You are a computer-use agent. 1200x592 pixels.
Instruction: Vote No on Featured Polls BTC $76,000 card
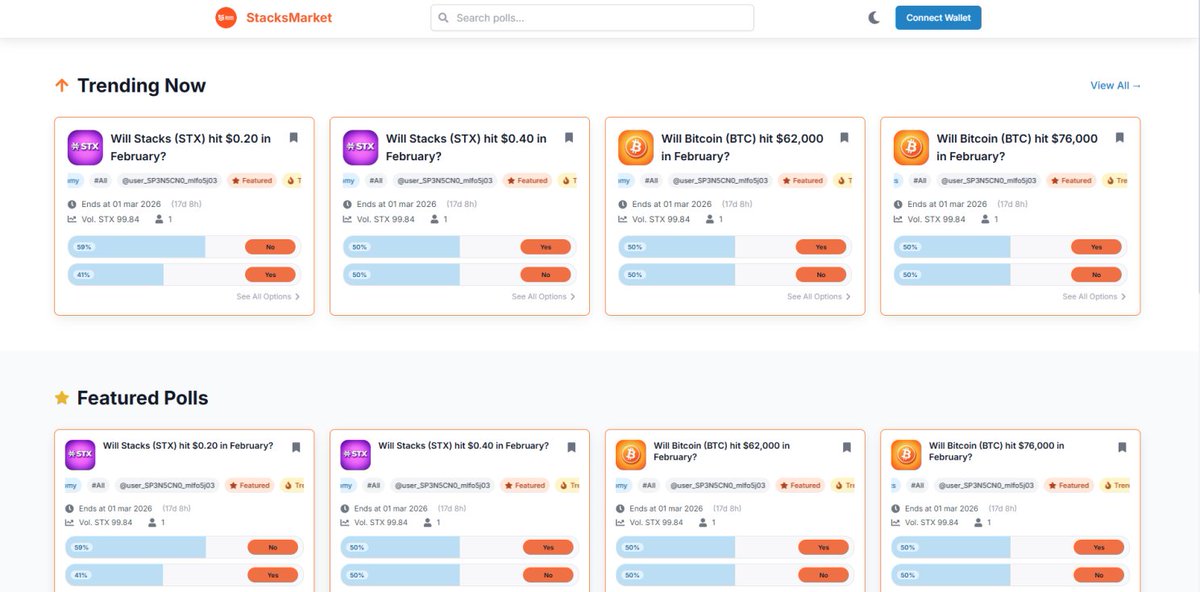pyautogui.click(x=1098, y=575)
